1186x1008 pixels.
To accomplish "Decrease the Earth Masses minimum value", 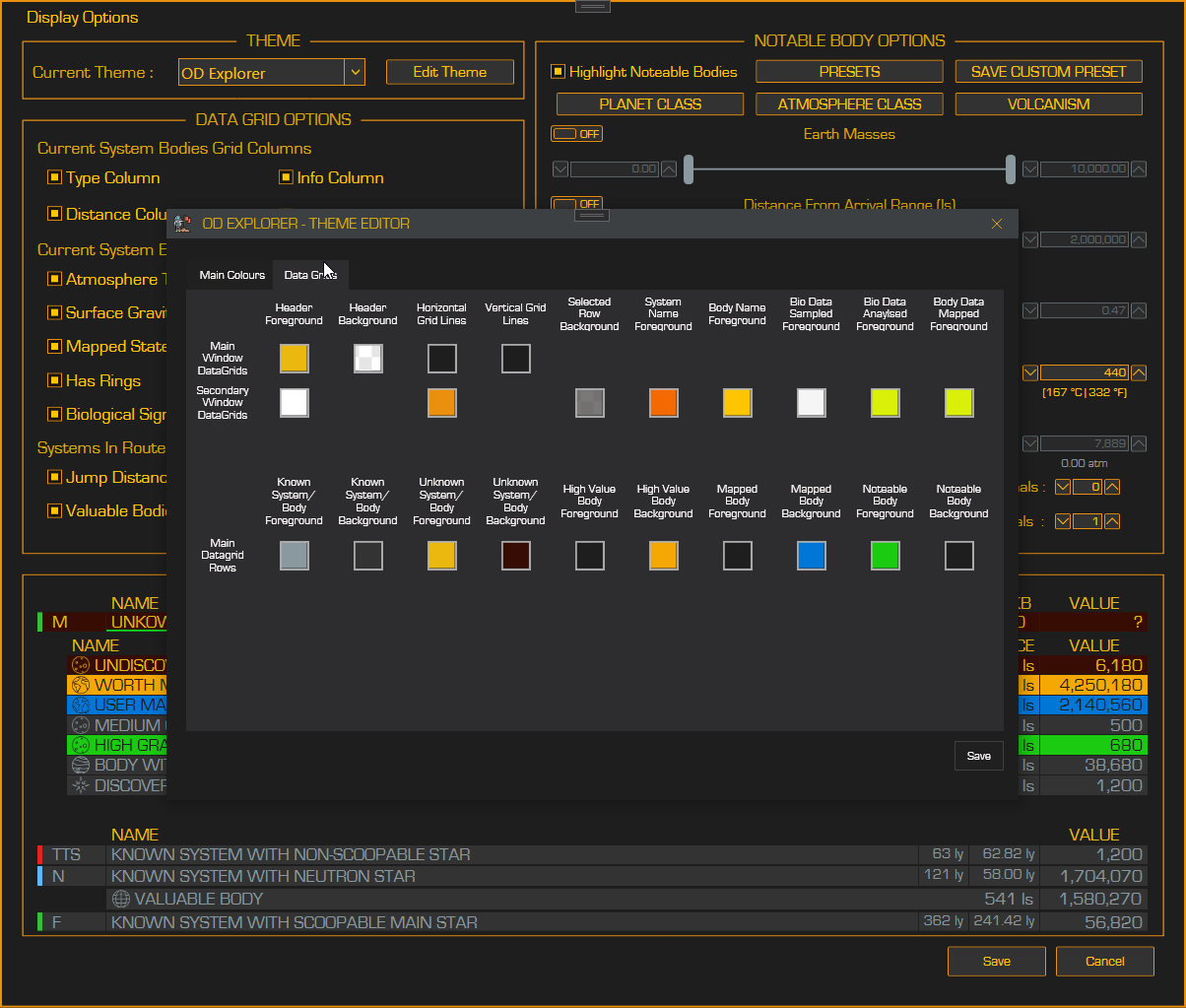I will [x=560, y=169].
